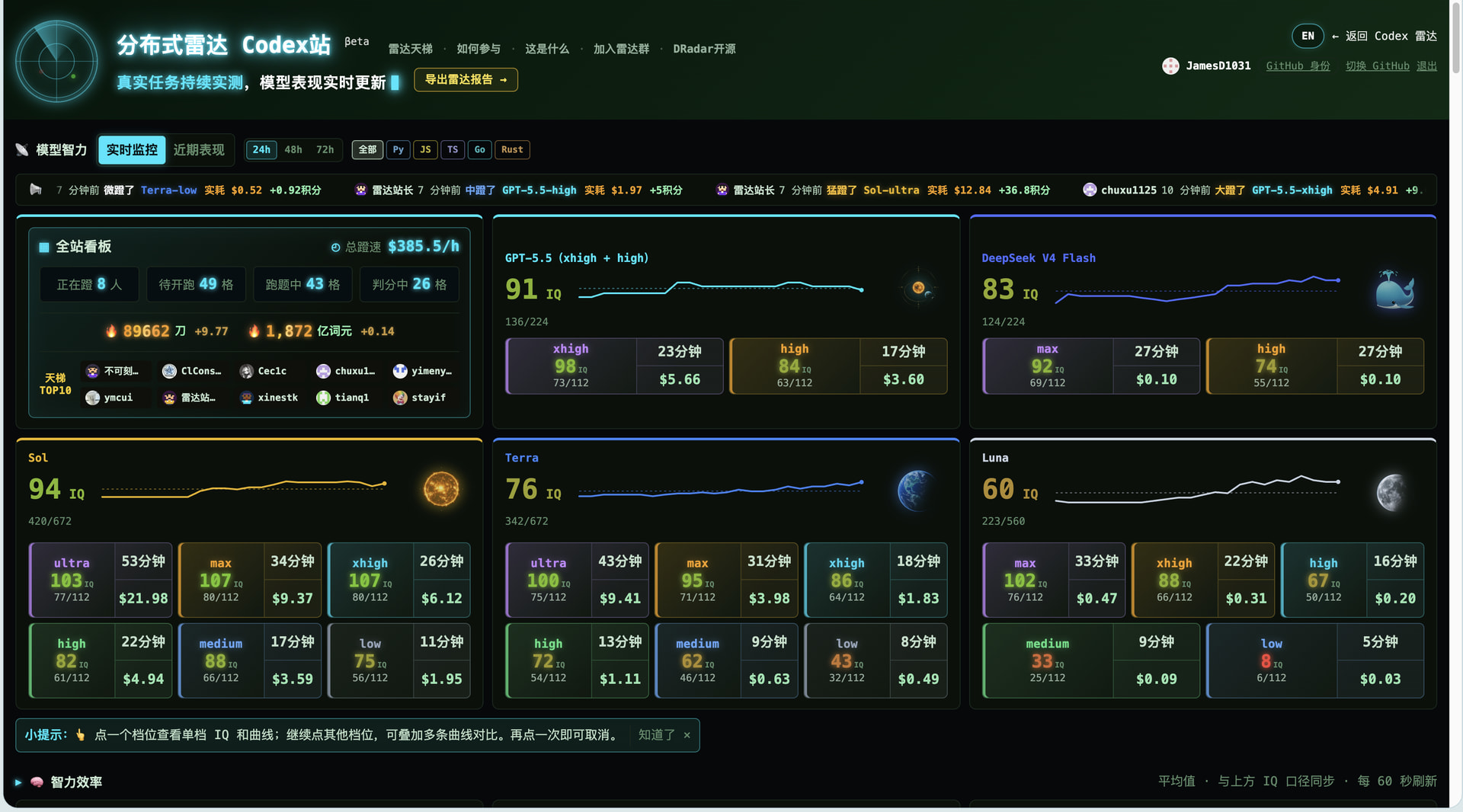Click the satellite icon beside 模型智力
This screenshot has height=812, width=1463.
[x=22, y=149]
